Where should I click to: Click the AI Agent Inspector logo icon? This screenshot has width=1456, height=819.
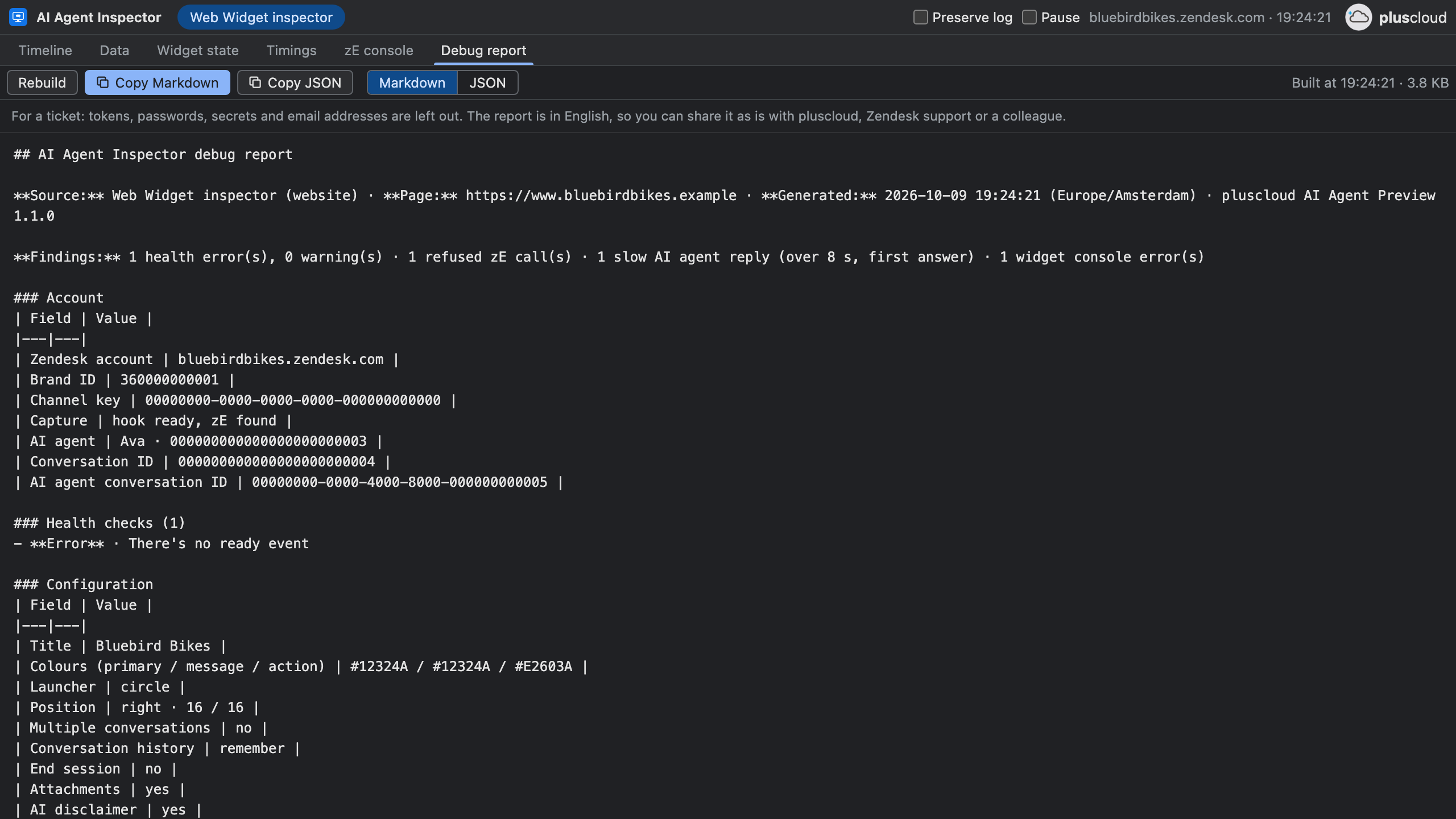click(x=18, y=17)
